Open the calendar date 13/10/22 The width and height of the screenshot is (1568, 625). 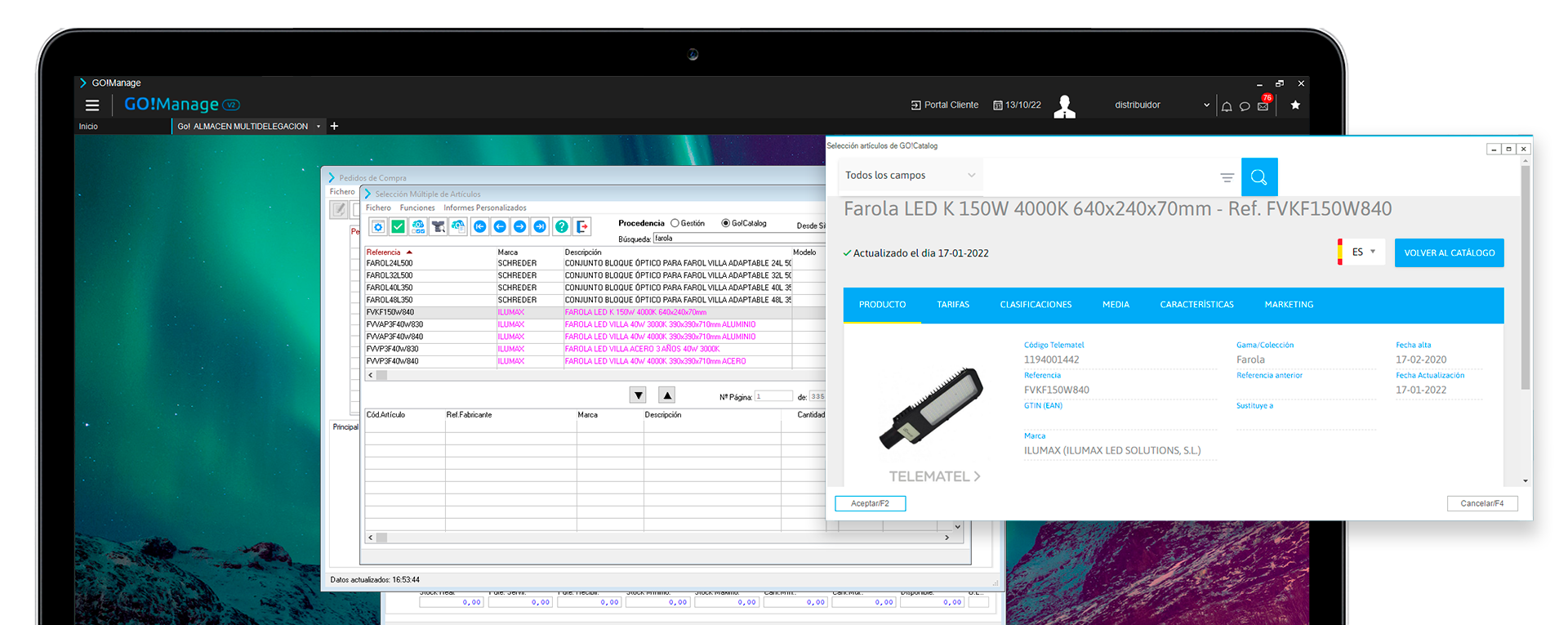point(1018,105)
